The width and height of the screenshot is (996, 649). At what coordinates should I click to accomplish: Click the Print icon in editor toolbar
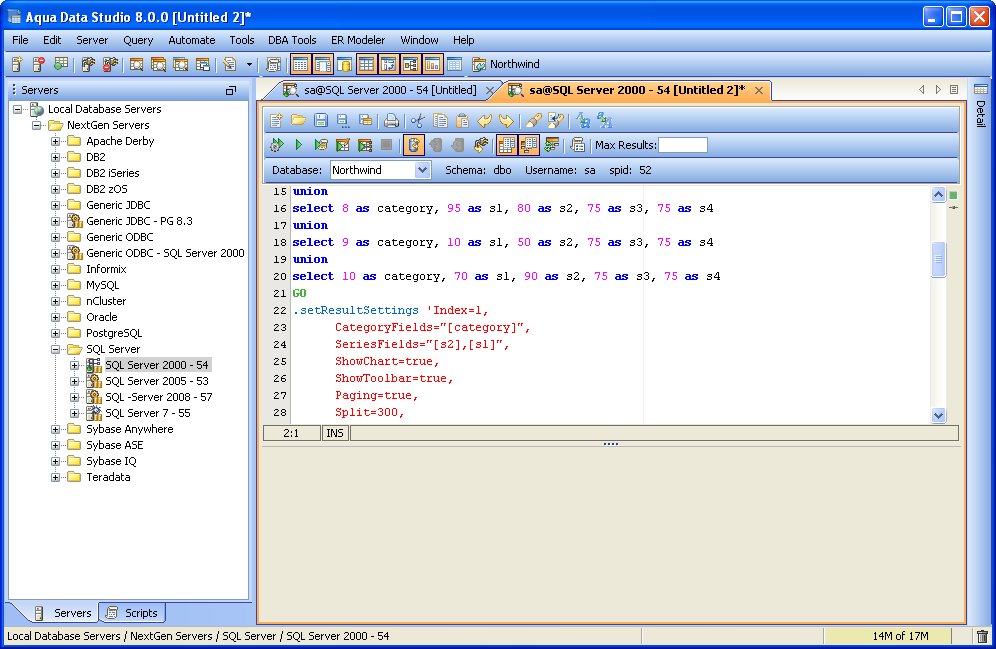[392, 120]
